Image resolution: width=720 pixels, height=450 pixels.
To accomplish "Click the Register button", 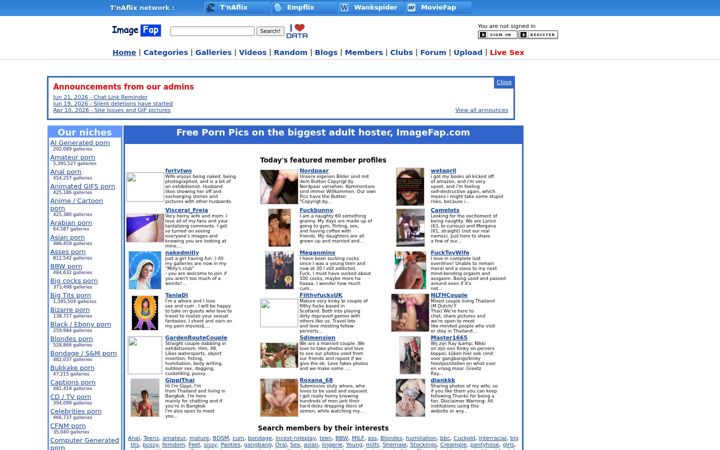I will coord(538,34).
